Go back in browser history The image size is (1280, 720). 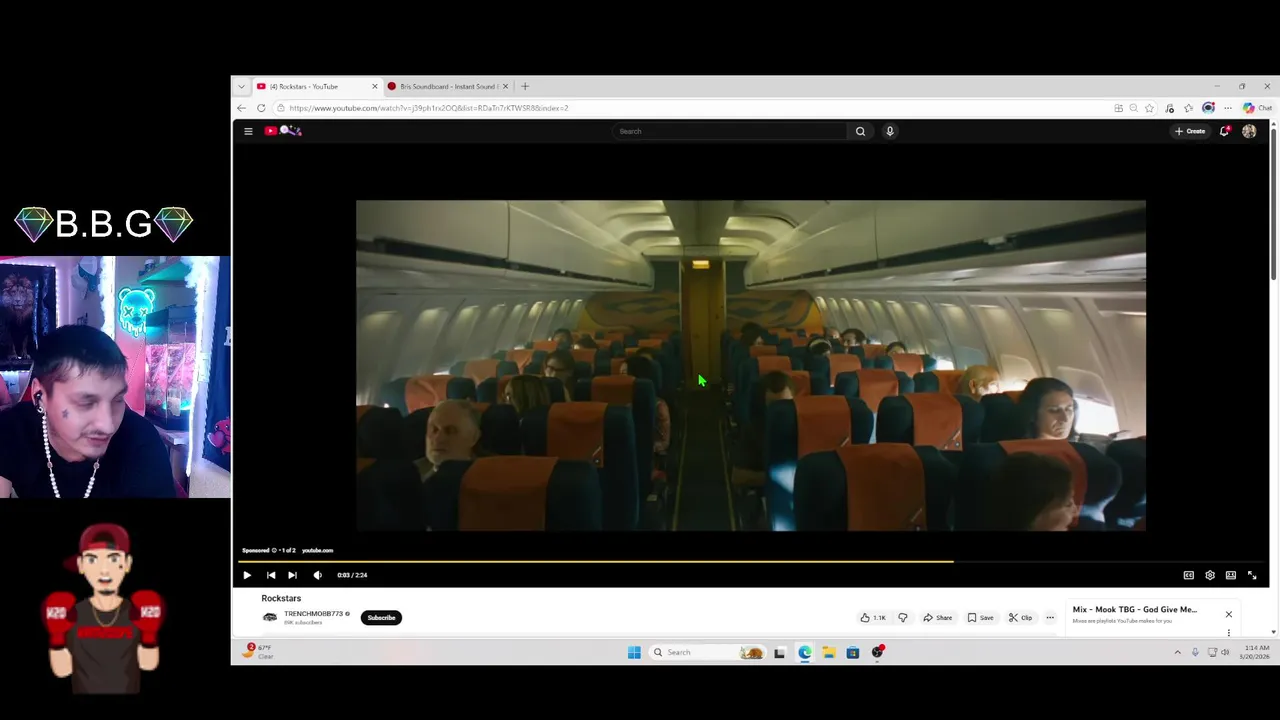pos(241,108)
